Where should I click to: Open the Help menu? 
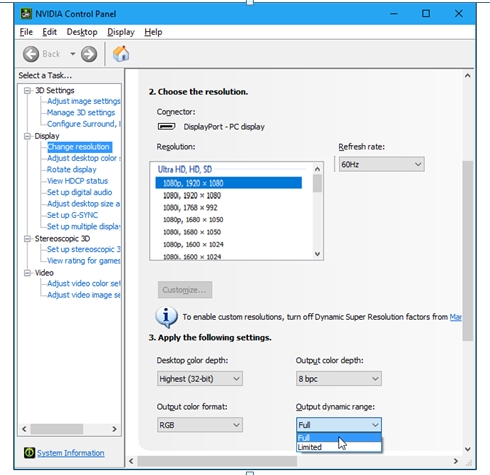click(x=153, y=32)
